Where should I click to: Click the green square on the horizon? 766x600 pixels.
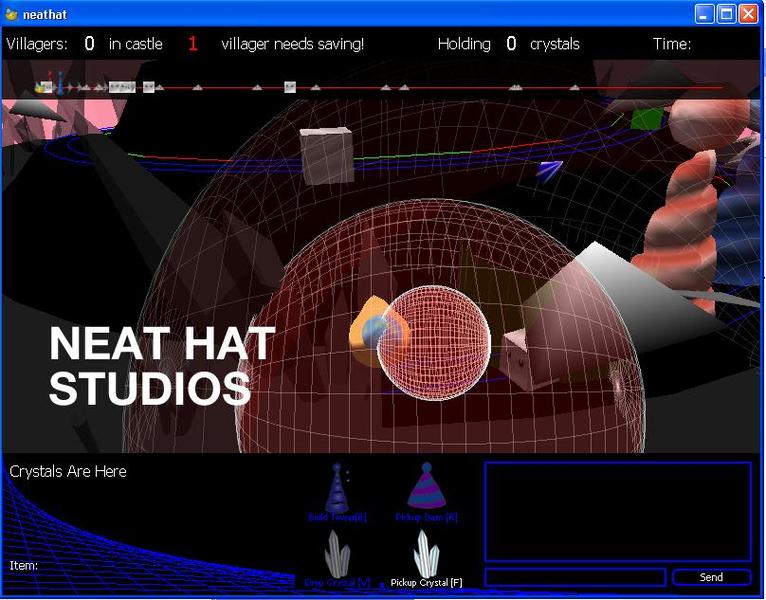pos(647,119)
